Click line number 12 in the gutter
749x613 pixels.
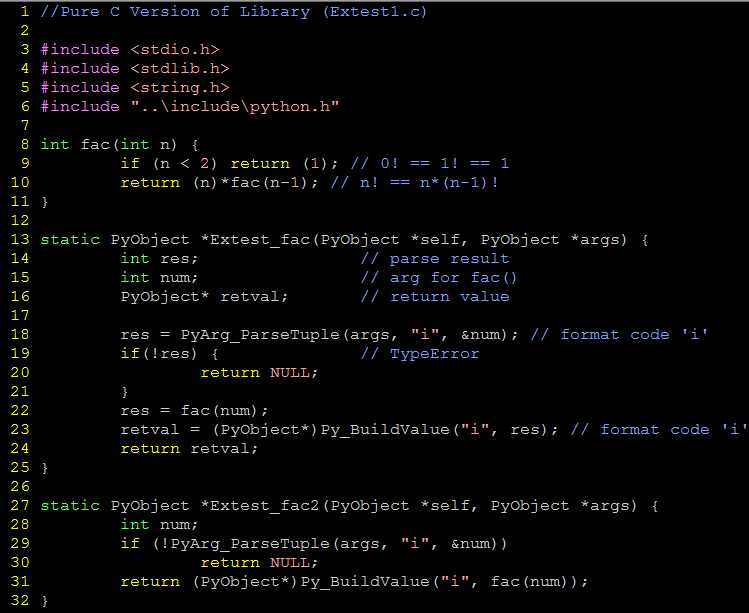click(20, 221)
